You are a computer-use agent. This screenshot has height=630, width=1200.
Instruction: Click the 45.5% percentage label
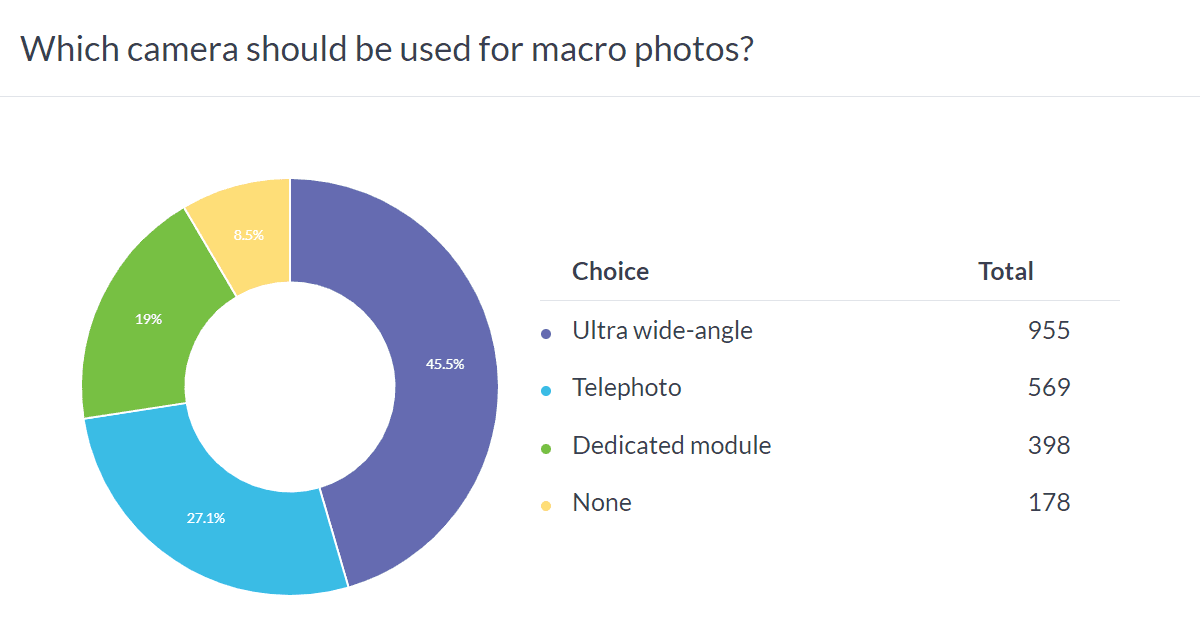pyautogui.click(x=445, y=364)
